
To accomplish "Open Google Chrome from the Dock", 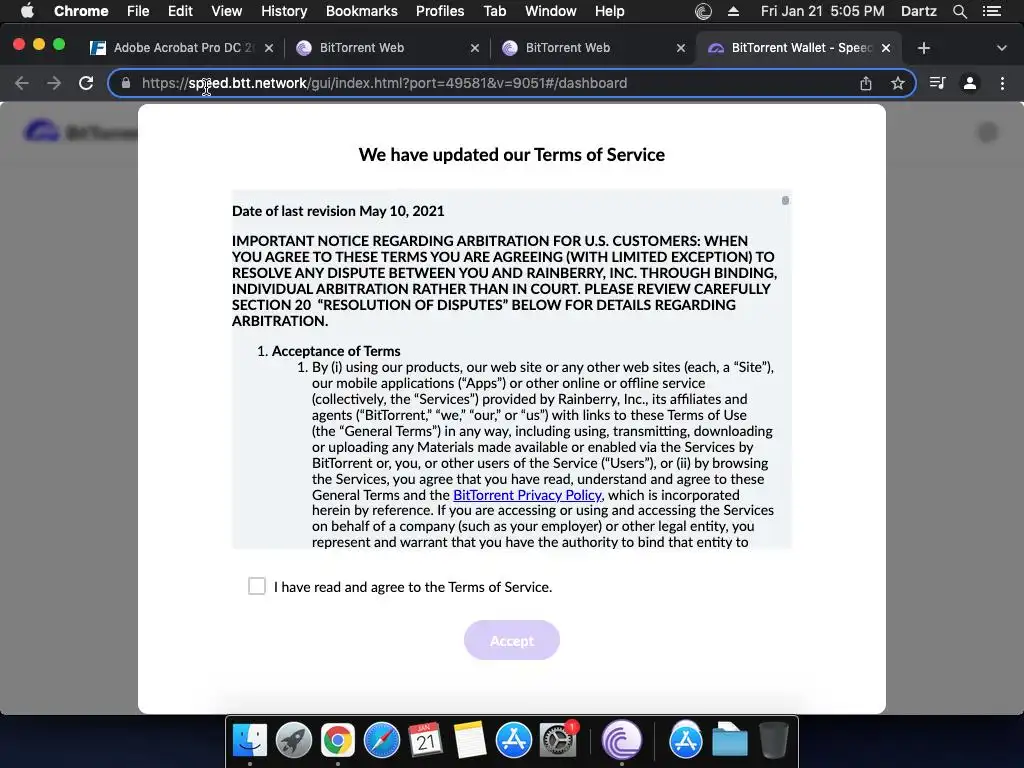I will tap(338, 741).
